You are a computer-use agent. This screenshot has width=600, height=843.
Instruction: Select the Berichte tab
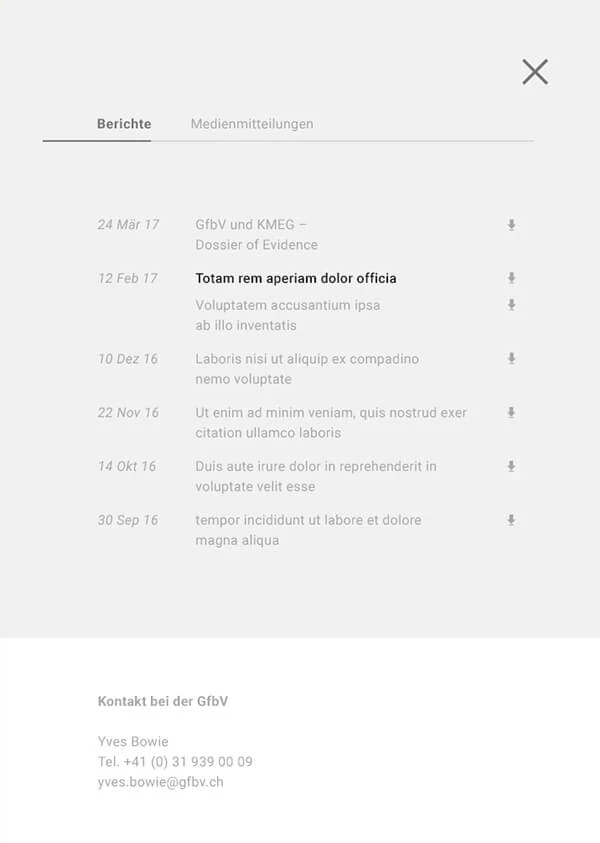[x=124, y=124]
